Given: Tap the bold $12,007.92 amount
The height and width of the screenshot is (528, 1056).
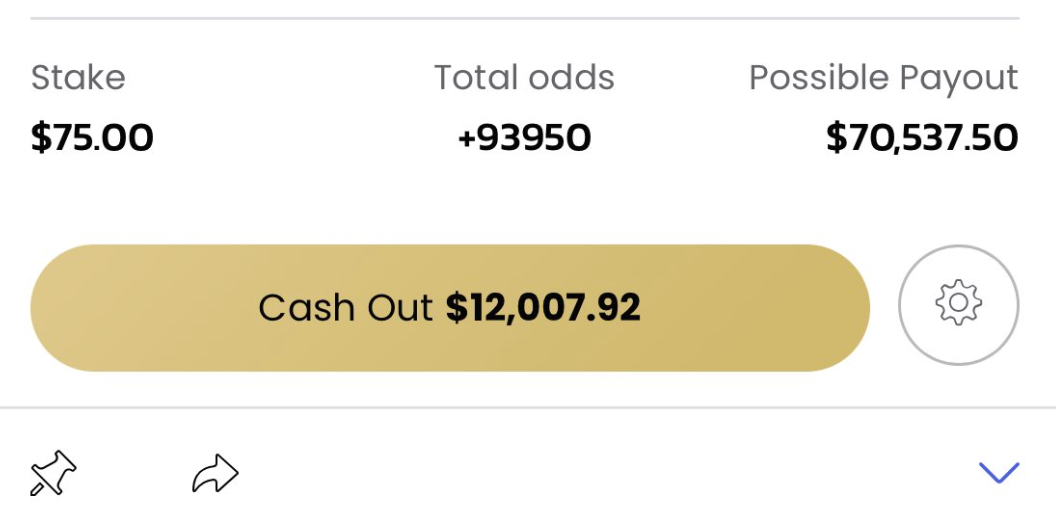Looking at the screenshot, I should click(543, 308).
